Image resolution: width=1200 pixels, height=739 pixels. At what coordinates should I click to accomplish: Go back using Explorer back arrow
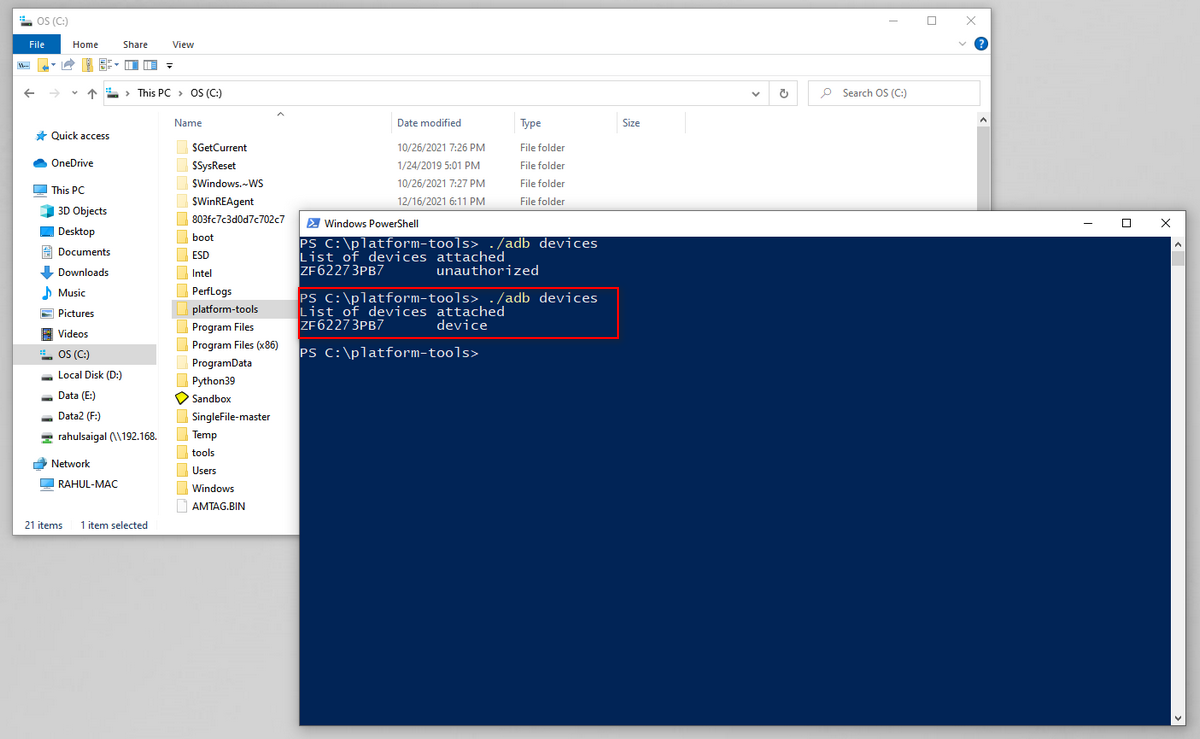tap(29, 93)
